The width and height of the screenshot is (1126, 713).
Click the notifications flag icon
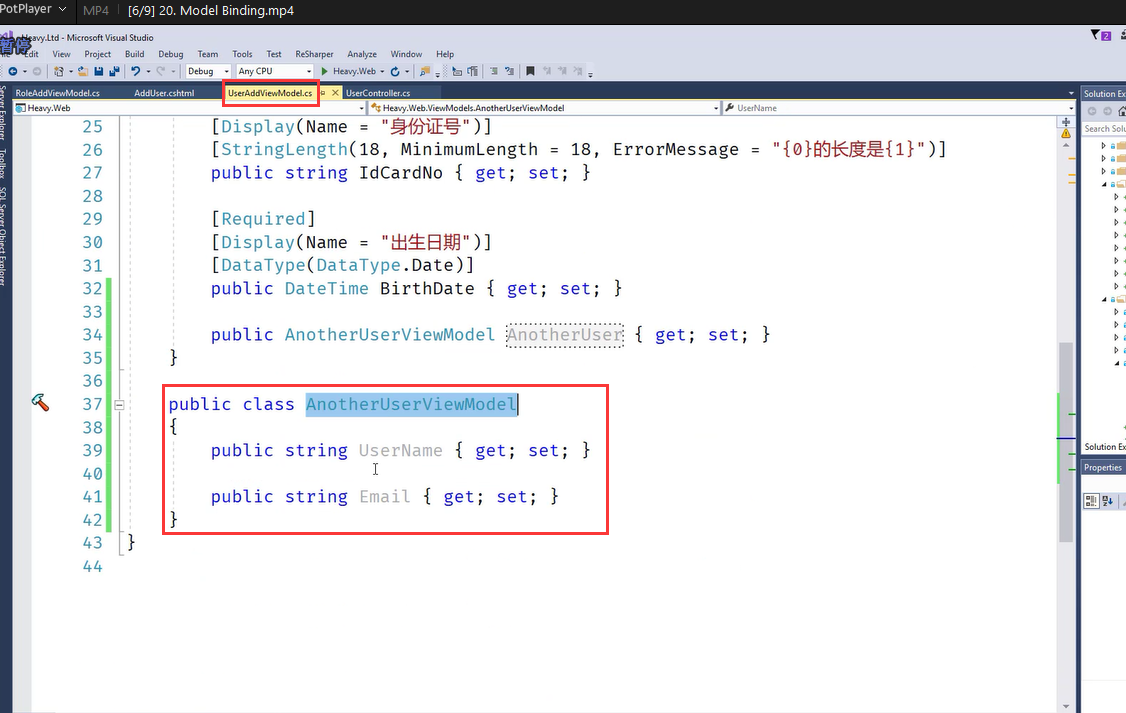pyautogui.click(x=1095, y=36)
